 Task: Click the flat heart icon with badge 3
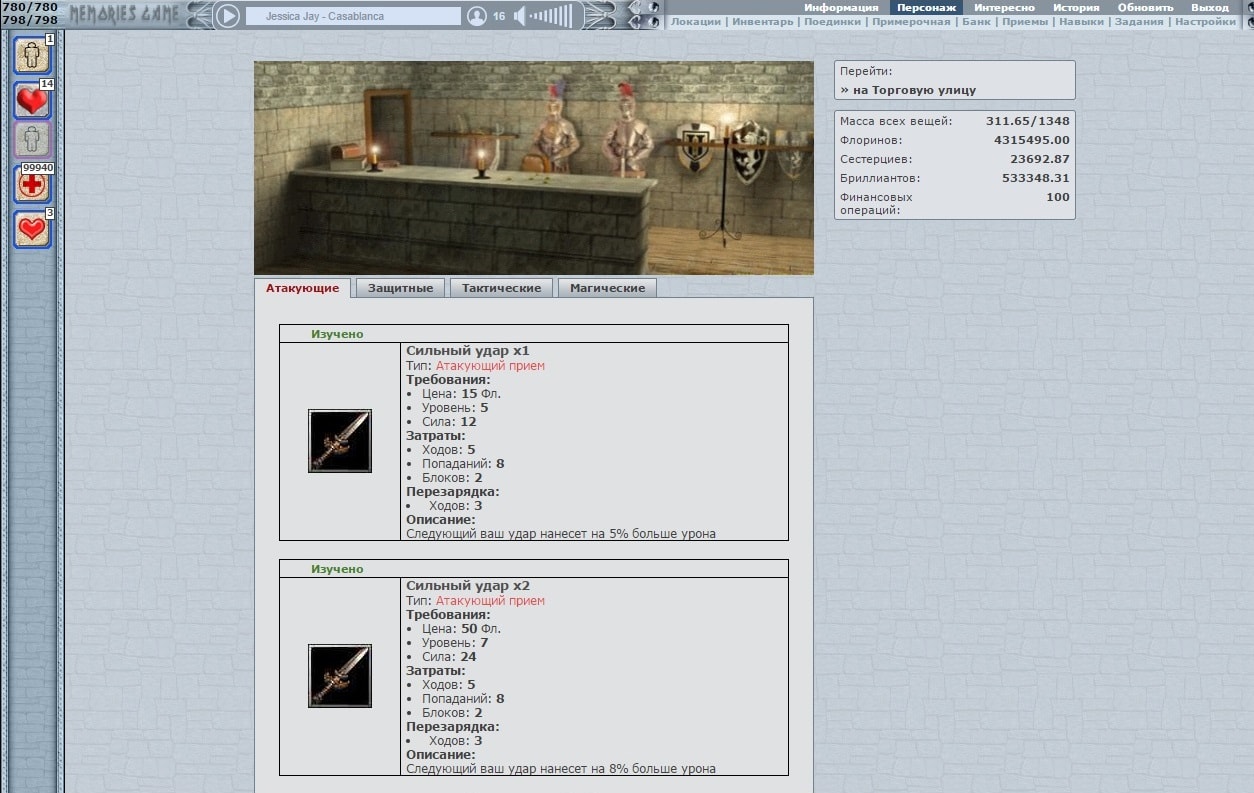click(32, 230)
